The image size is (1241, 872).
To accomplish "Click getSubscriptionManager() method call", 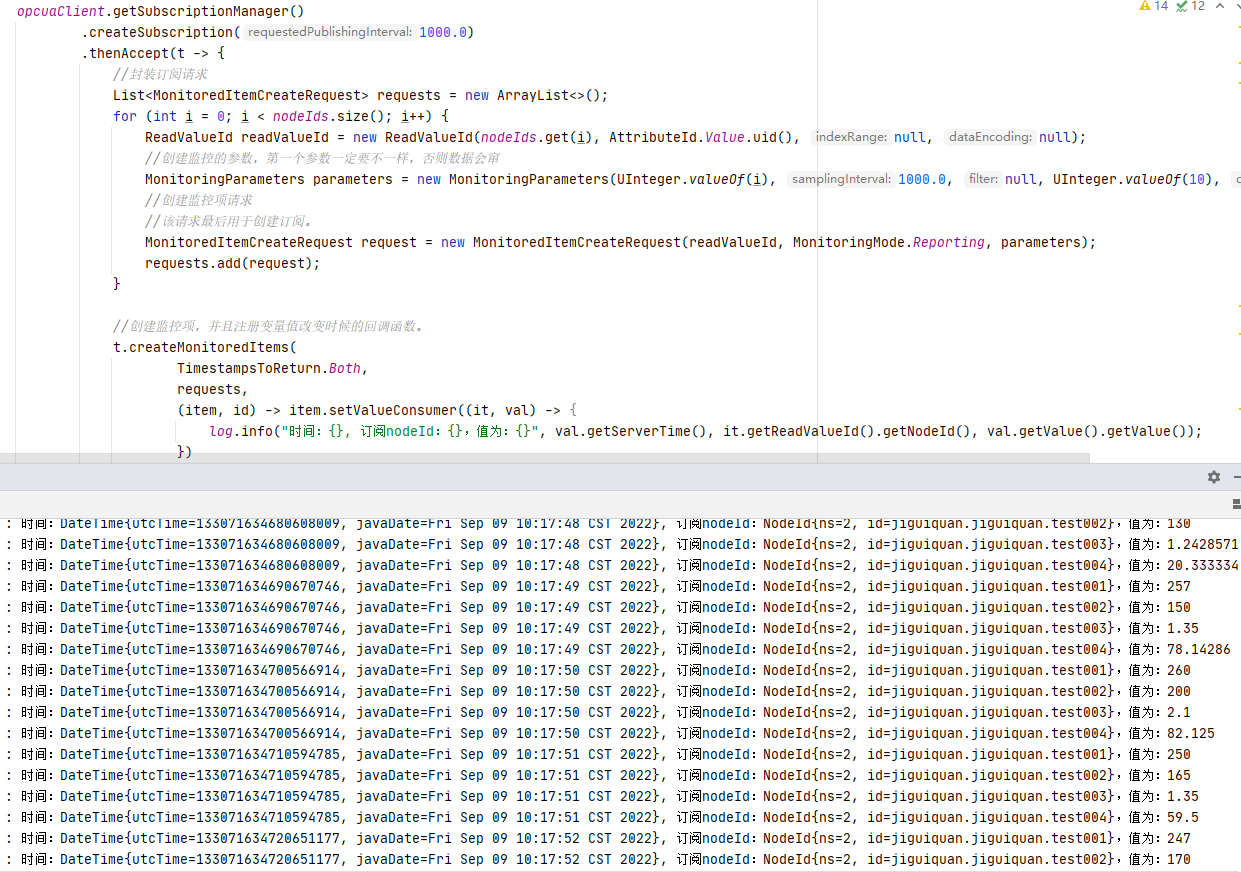I will (209, 11).
